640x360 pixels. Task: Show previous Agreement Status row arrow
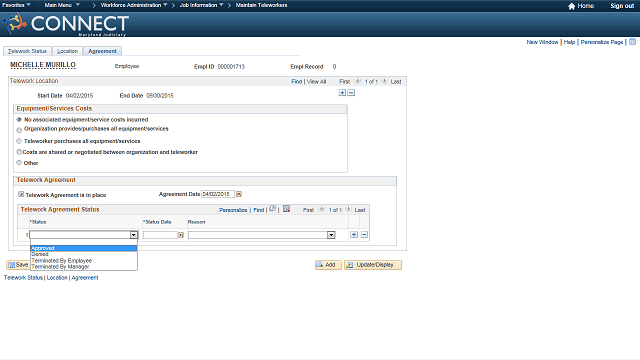click(x=322, y=209)
